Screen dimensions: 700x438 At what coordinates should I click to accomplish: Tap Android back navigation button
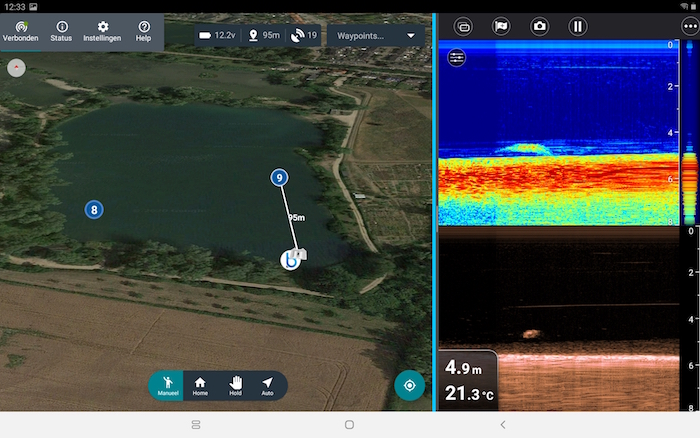tap(503, 425)
